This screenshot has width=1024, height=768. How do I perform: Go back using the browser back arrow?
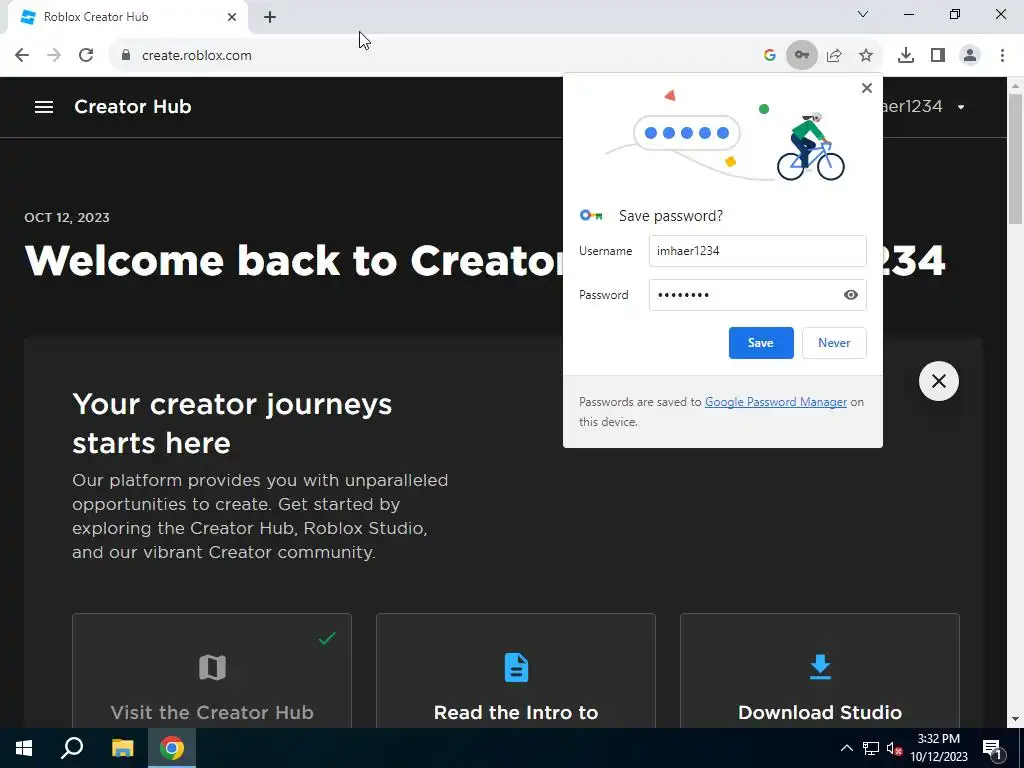pos(22,56)
